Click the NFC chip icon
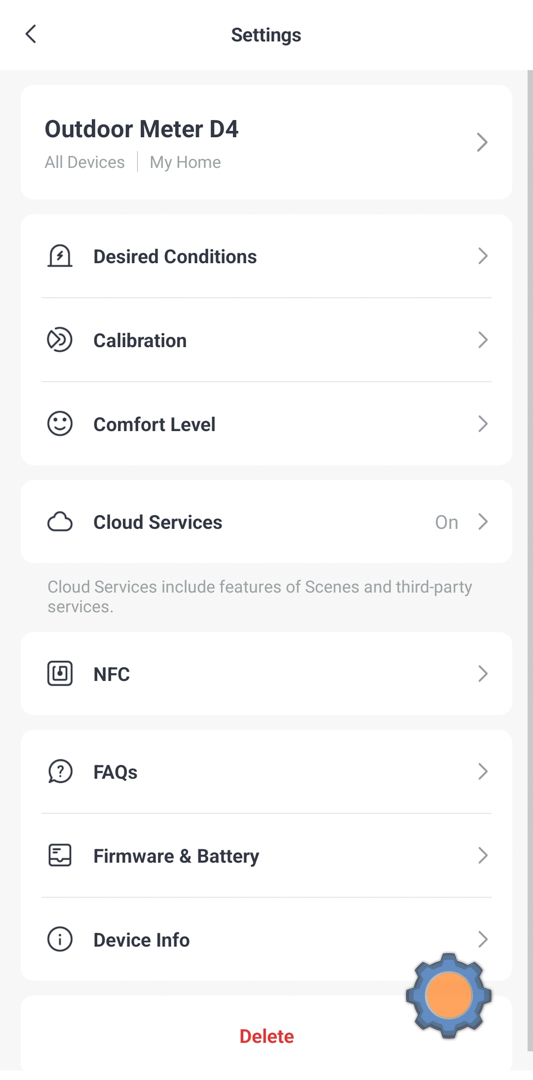Image resolution: width=533 pixels, height=1080 pixels. (x=60, y=674)
